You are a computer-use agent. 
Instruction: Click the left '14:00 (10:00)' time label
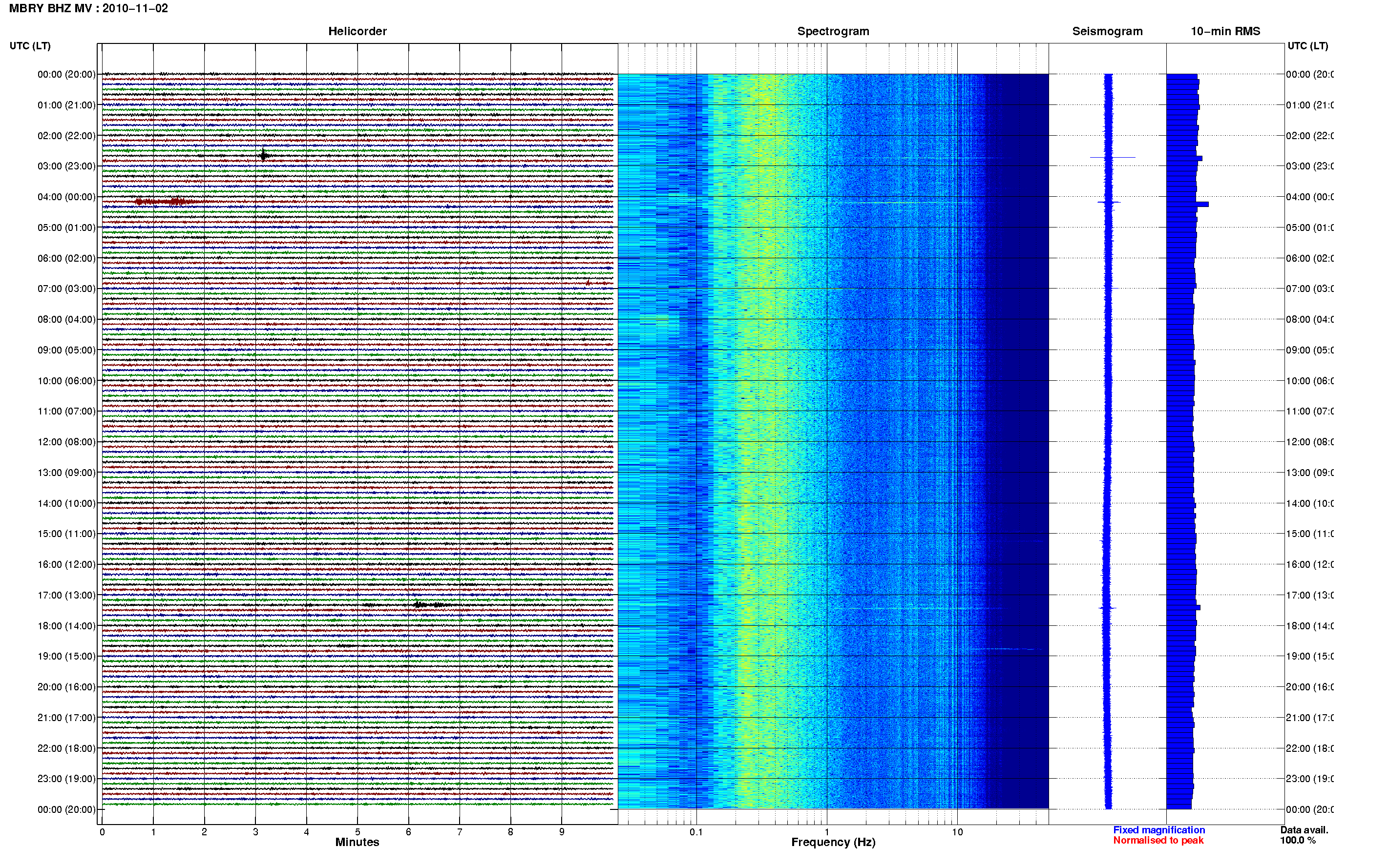[66, 503]
